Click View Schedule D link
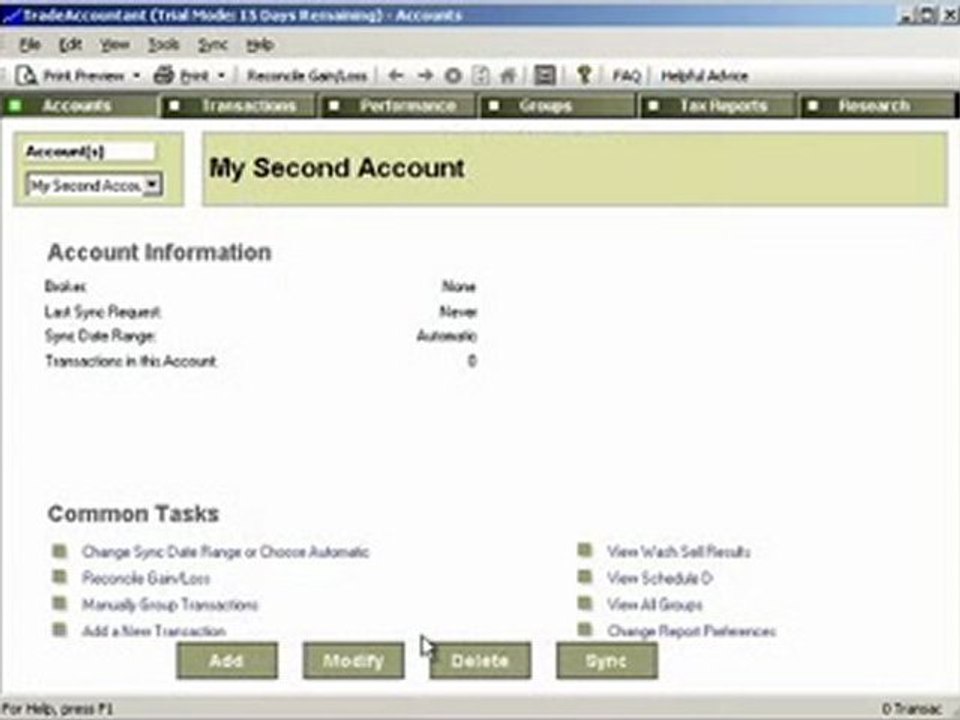This screenshot has height=720, width=960. (x=659, y=578)
